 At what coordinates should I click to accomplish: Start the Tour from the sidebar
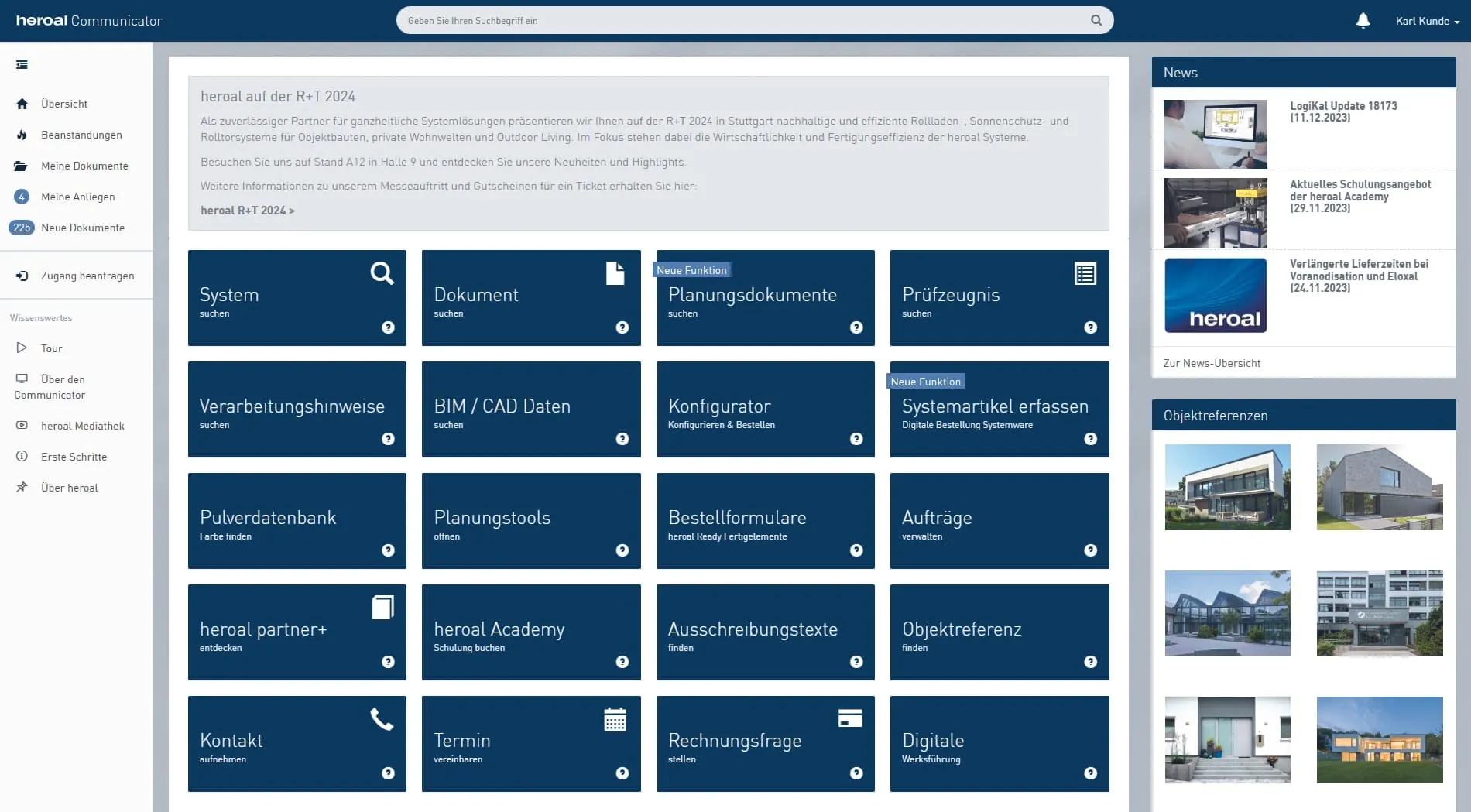(x=51, y=348)
